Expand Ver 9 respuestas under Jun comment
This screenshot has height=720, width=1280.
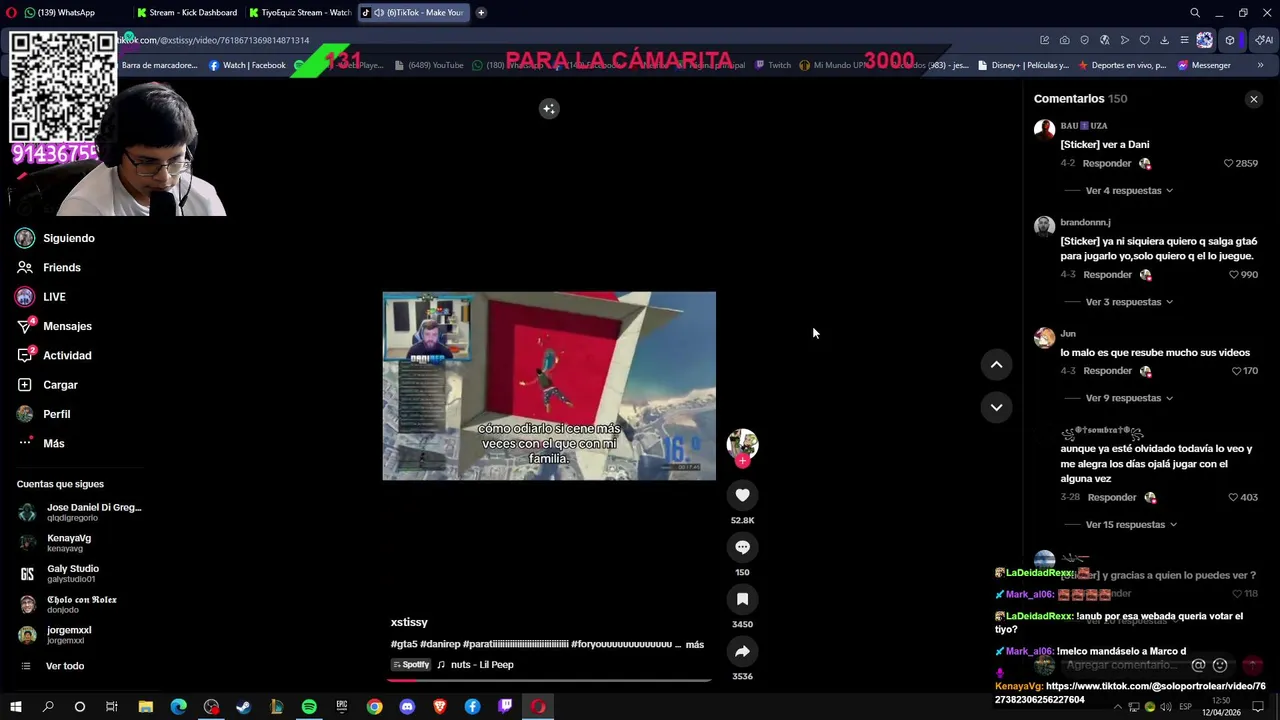pos(1128,398)
